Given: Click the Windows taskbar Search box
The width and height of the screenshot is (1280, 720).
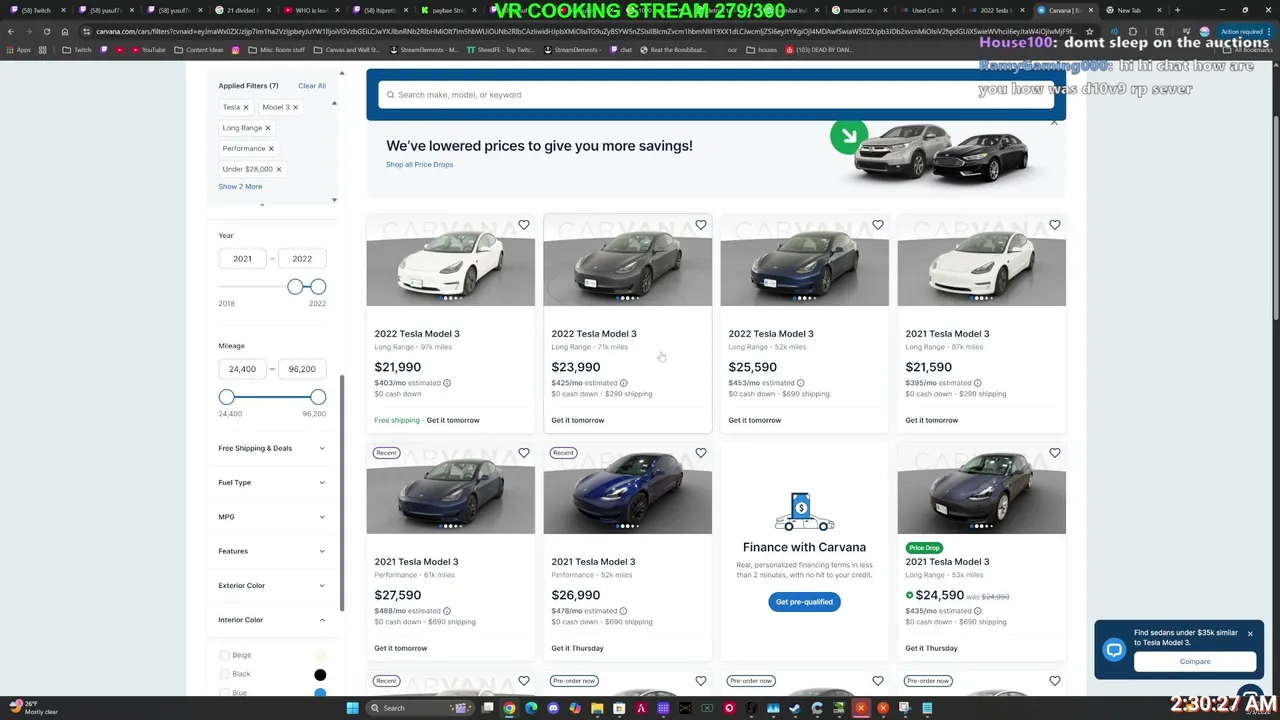Looking at the screenshot, I should (x=420, y=708).
